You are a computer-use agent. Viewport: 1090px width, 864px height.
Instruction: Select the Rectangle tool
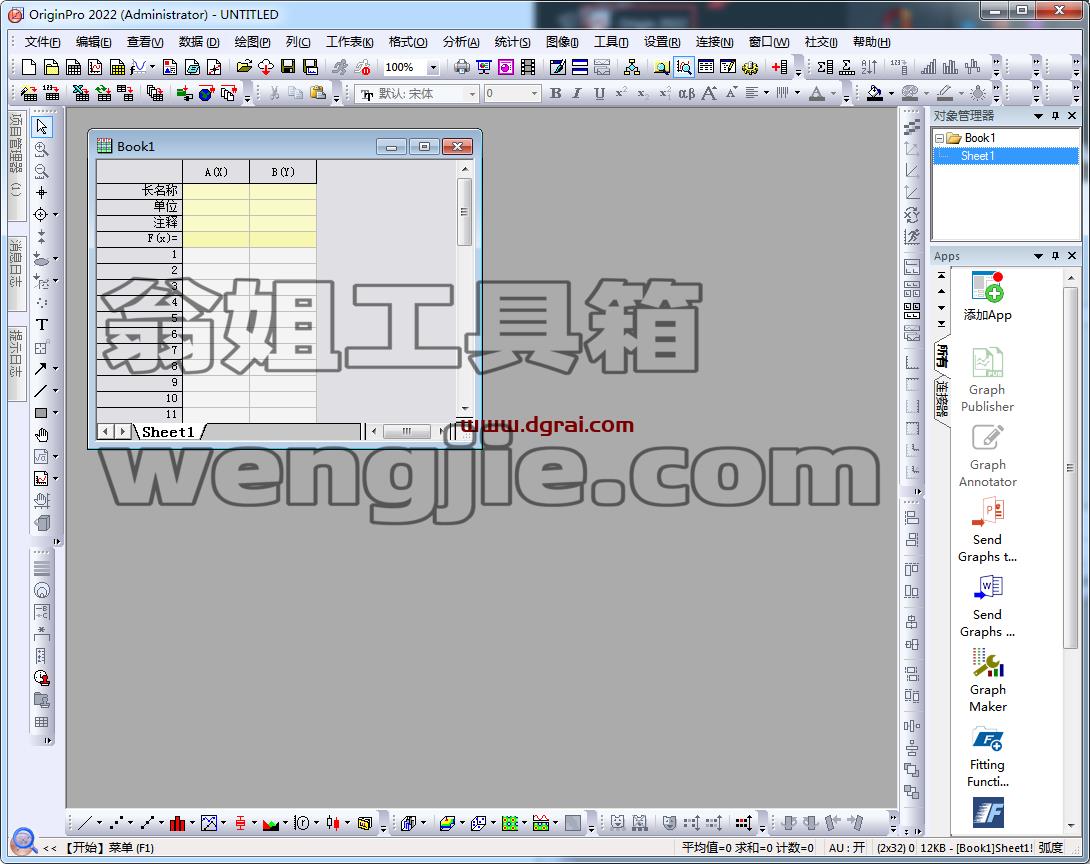click(x=41, y=413)
